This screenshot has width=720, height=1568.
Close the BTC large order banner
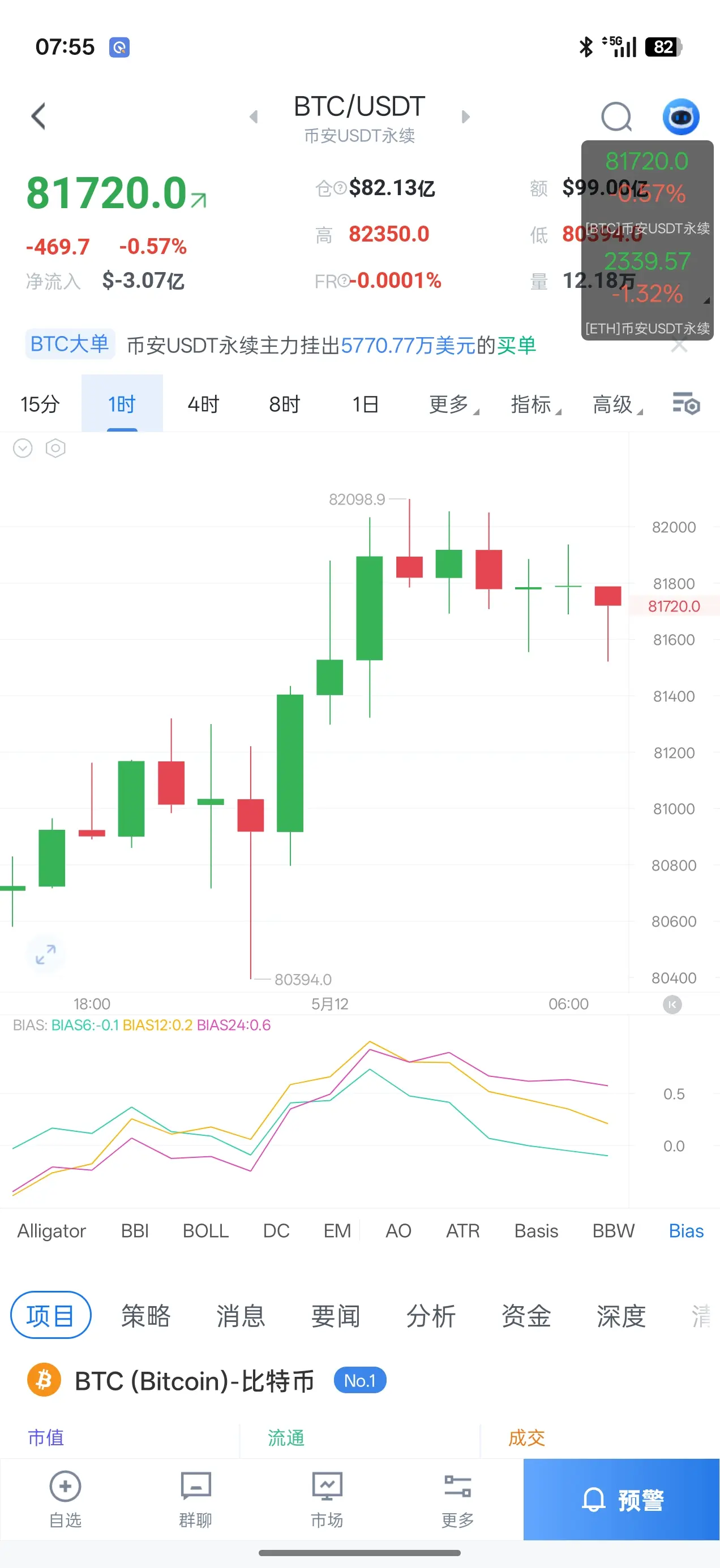pyautogui.click(x=679, y=346)
